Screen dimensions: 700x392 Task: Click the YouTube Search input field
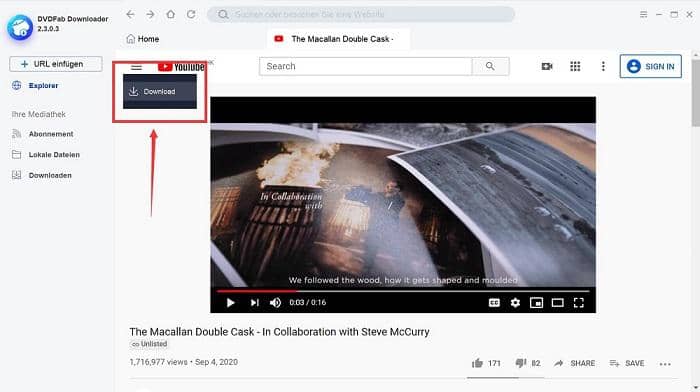[365, 66]
